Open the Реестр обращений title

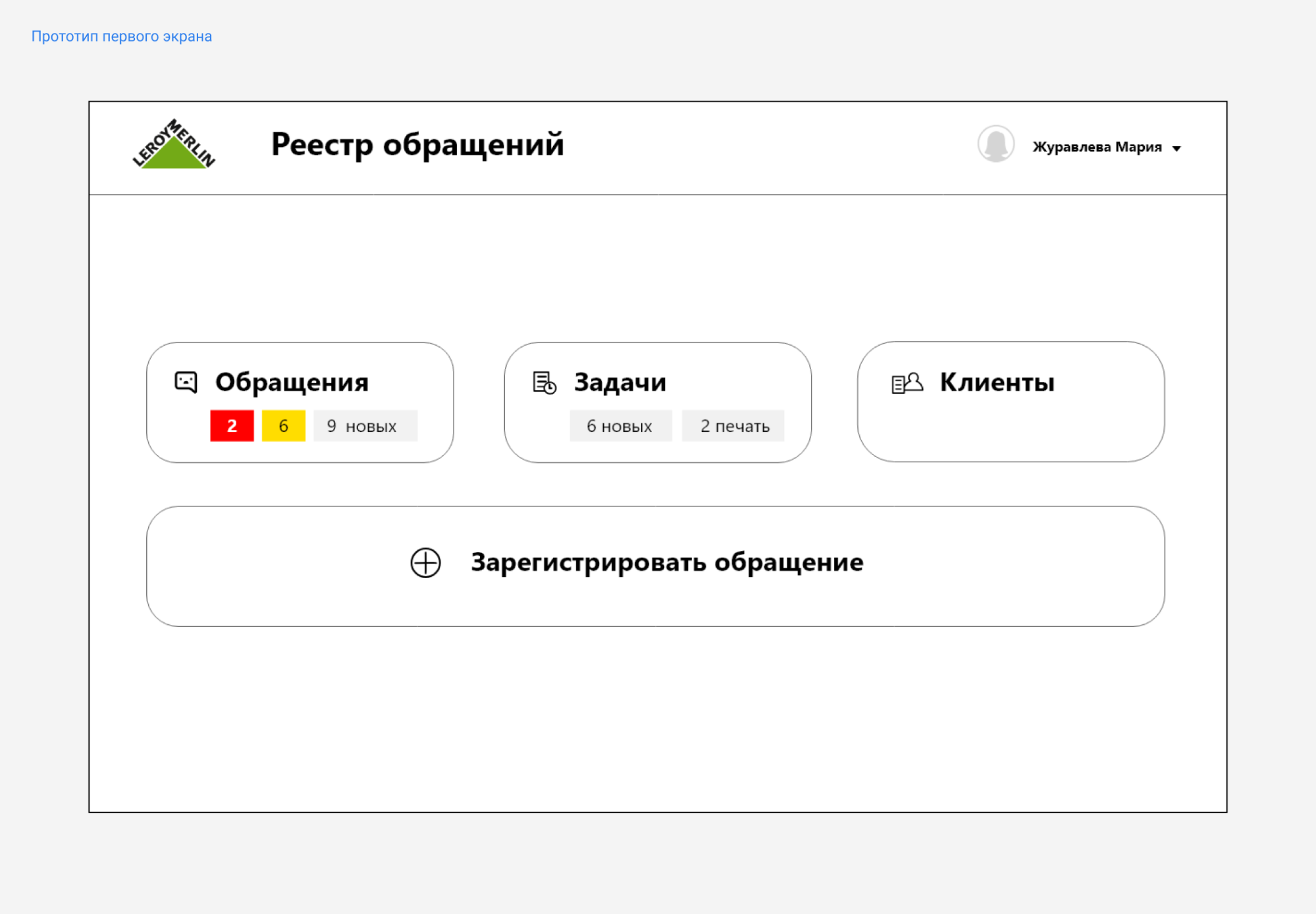point(417,145)
